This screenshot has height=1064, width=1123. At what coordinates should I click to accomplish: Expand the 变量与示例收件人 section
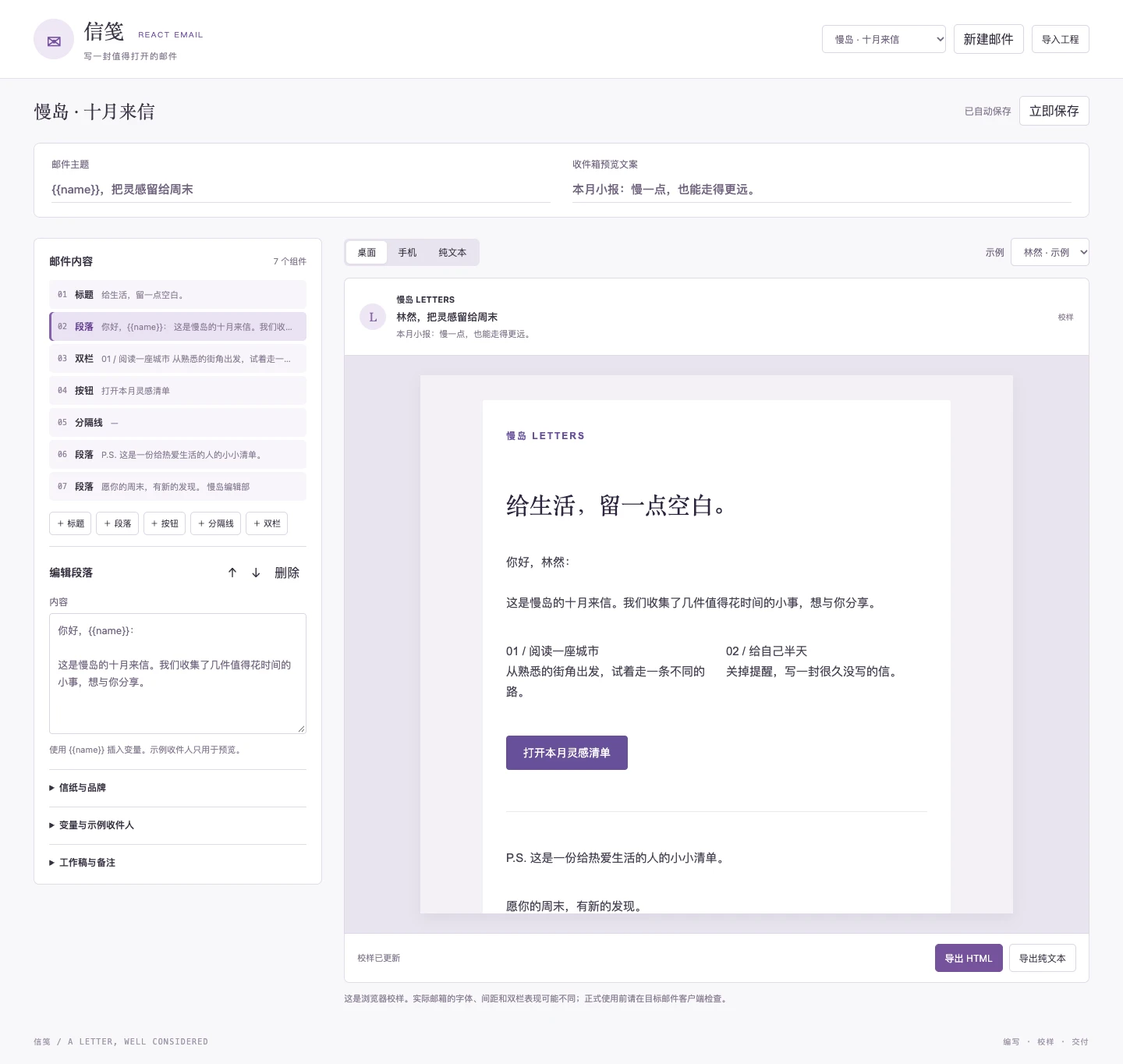[178, 825]
